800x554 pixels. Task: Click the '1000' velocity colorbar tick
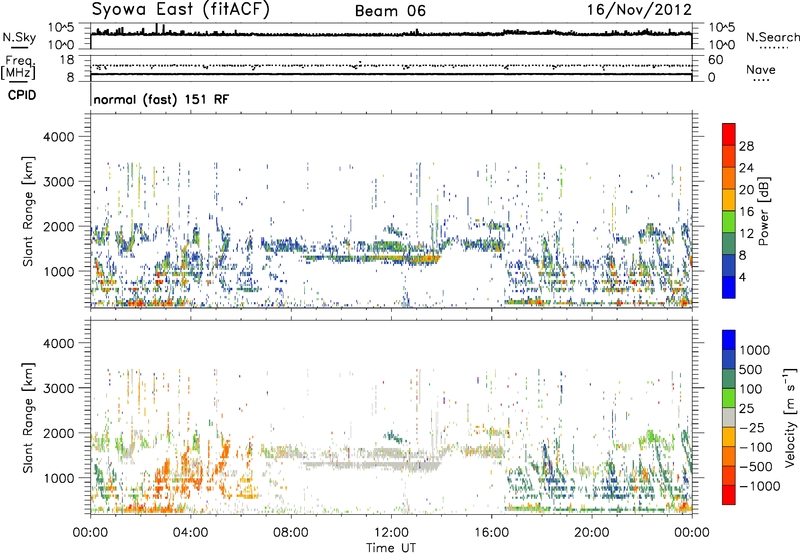754,350
